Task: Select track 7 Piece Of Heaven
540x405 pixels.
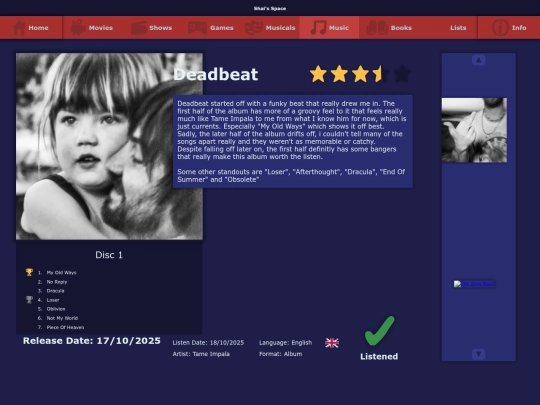Action: 65,327
